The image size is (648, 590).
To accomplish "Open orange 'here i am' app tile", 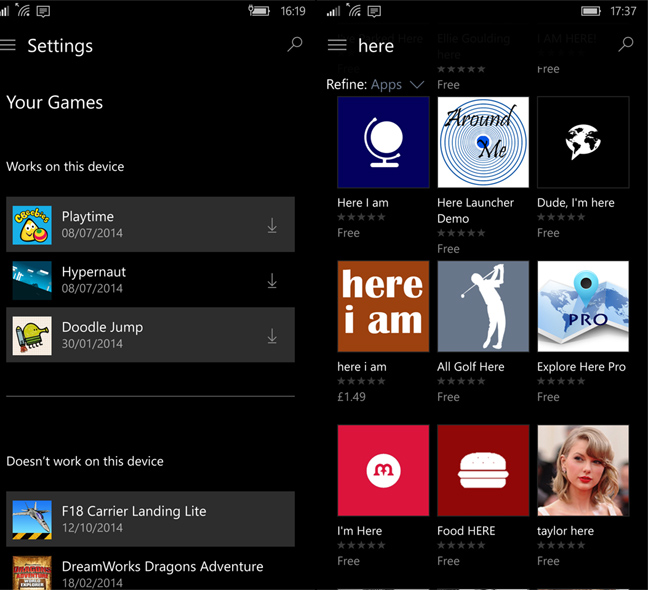I will point(383,306).
